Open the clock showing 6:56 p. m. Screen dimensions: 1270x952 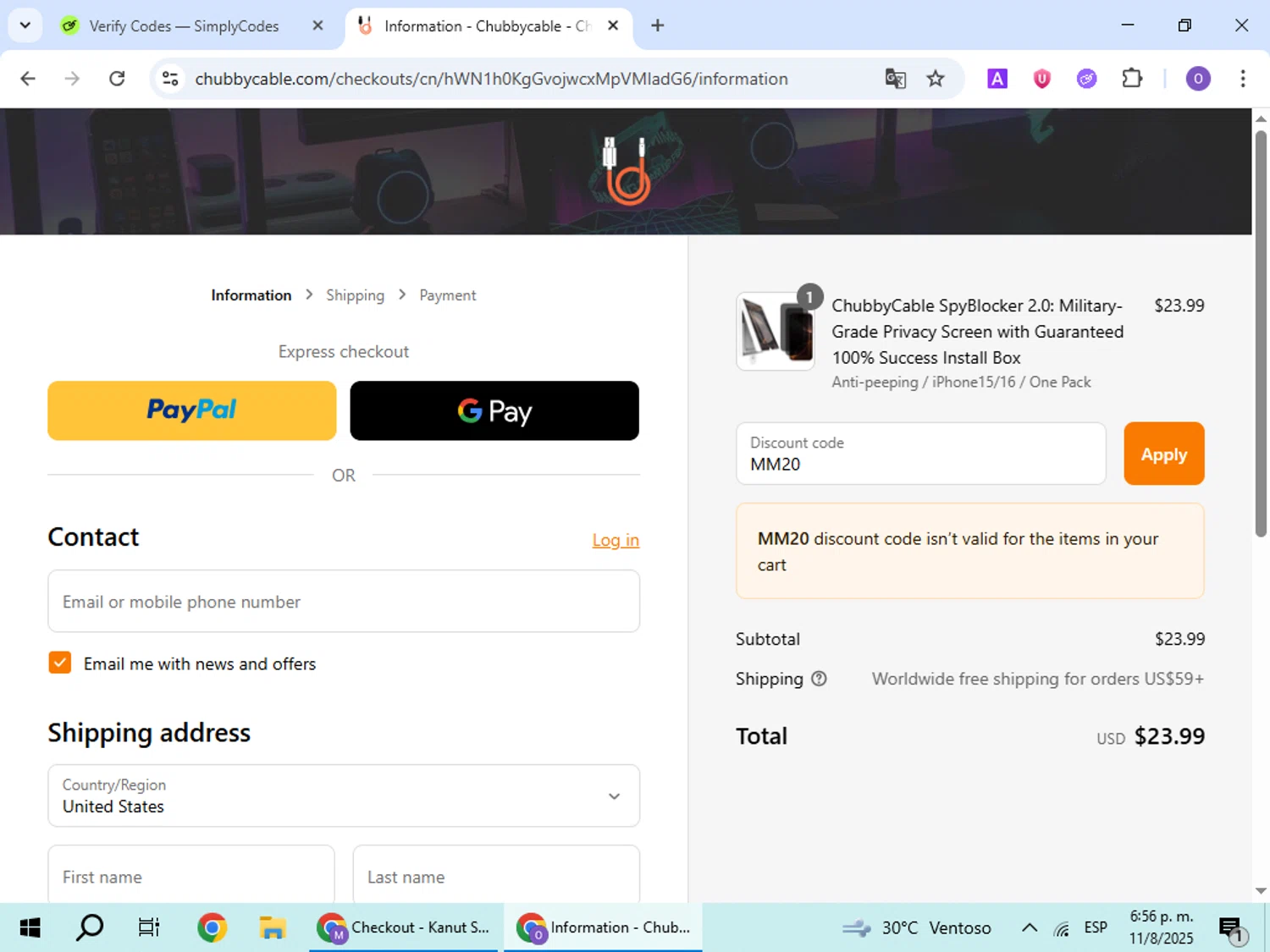tap(1162, 927)
